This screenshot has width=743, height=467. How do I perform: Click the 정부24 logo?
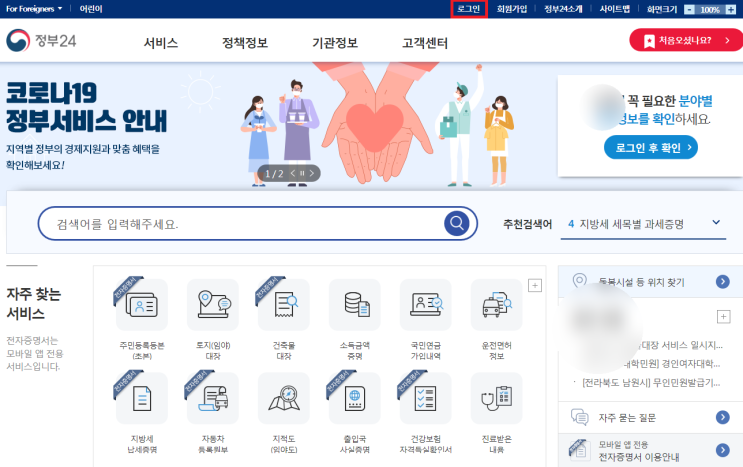pyautogui.click(x=41, y=41)
